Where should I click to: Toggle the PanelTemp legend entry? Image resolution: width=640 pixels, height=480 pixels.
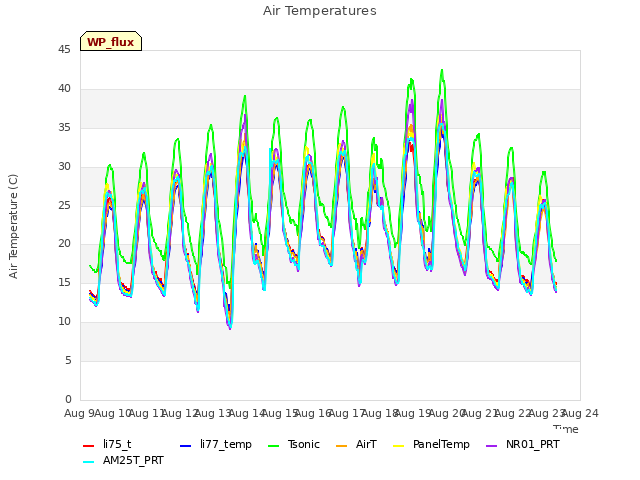point(431,444)
